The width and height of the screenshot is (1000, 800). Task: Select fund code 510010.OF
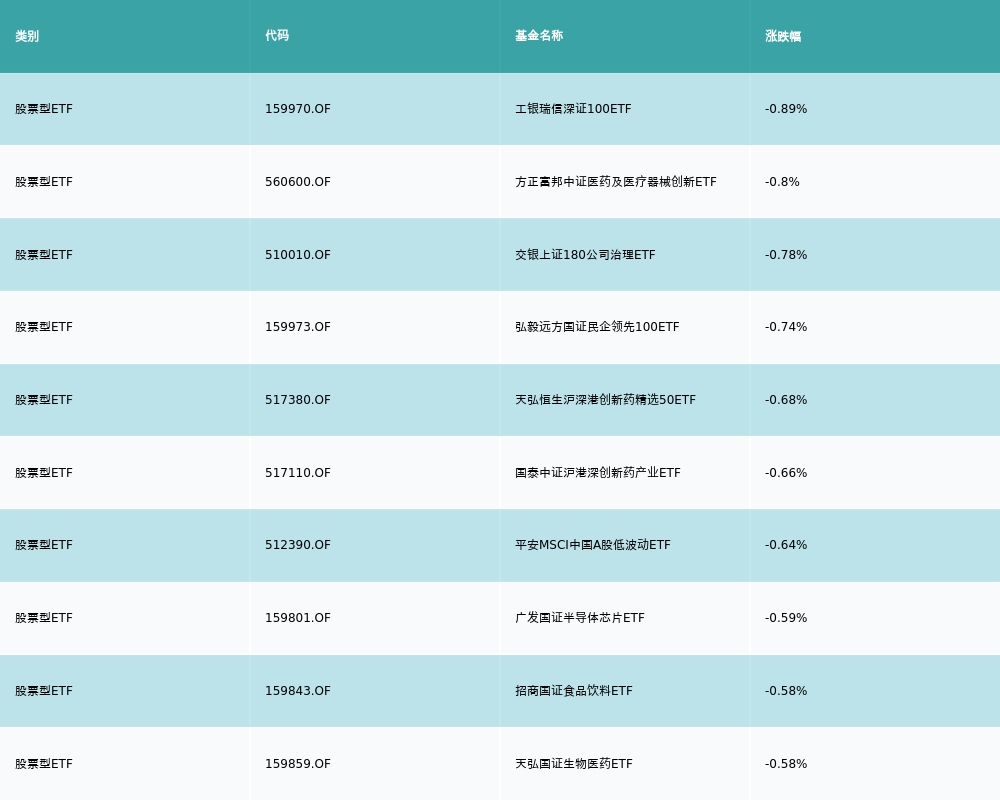pos(298,255)
